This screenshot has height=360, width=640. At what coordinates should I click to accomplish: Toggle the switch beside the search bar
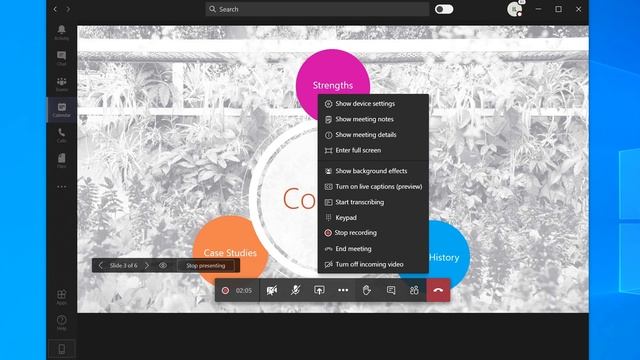pos(444,9)
